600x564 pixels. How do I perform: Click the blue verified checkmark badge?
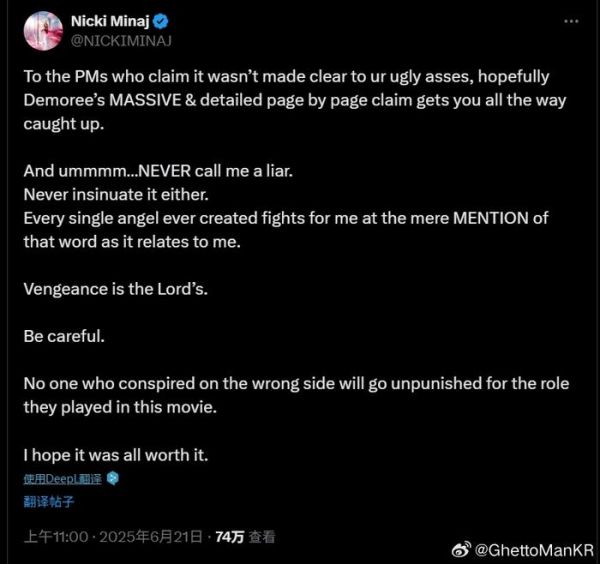[162, 21]
